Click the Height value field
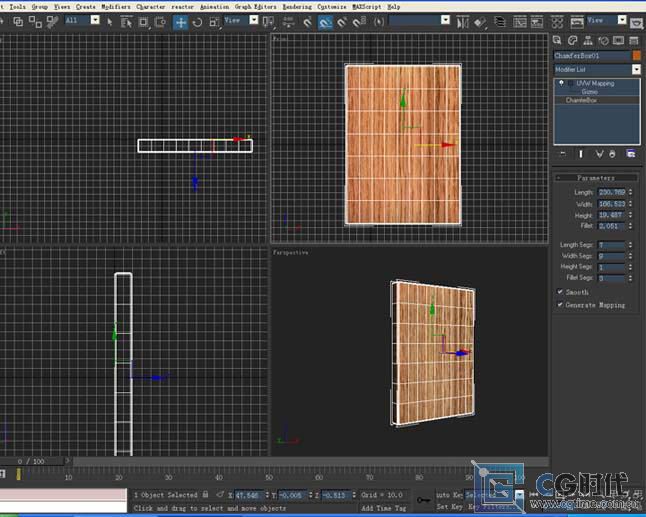646x517 pixels. (x=611, y=215)
